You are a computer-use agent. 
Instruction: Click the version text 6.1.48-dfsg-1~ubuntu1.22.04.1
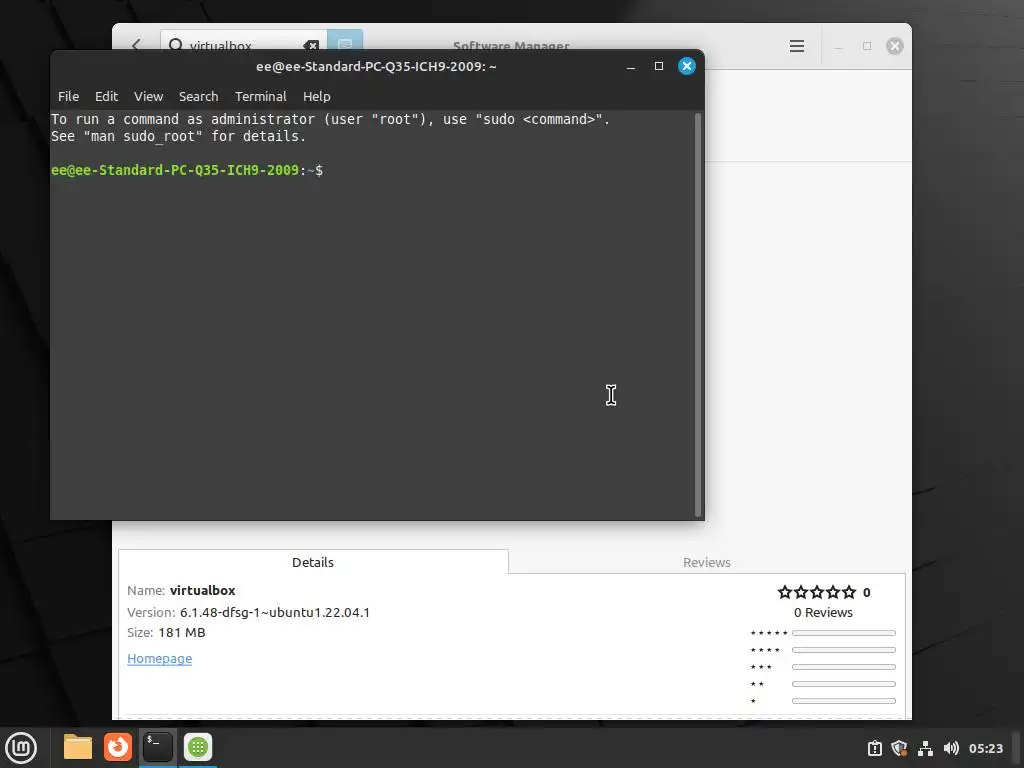(275, 613)
